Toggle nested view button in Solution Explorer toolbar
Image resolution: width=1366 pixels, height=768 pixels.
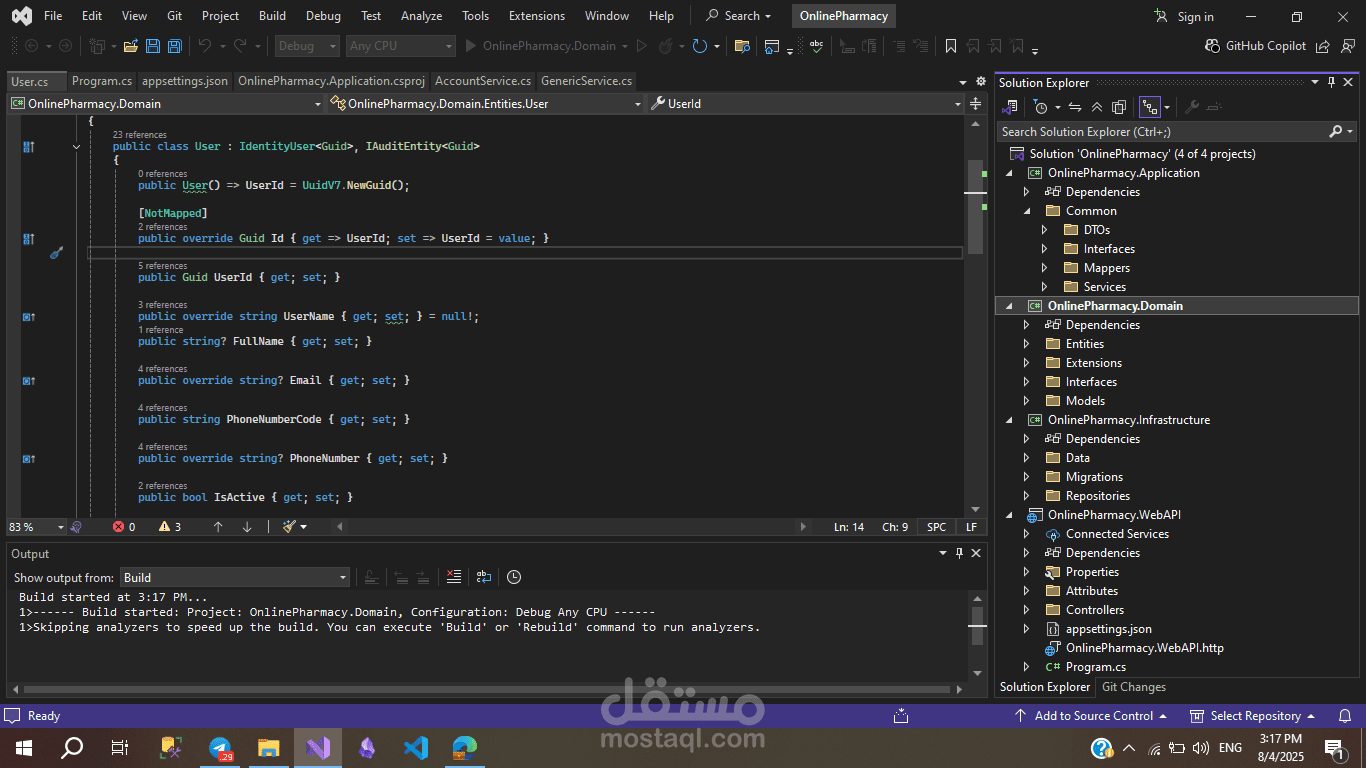click(1149, 107)
